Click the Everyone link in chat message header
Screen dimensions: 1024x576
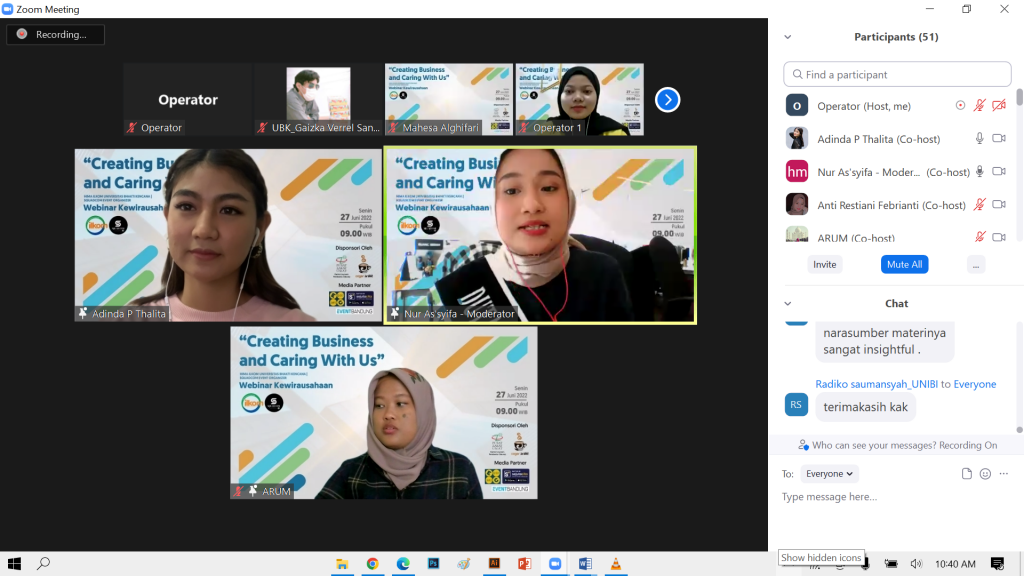(x=974, y=384)
